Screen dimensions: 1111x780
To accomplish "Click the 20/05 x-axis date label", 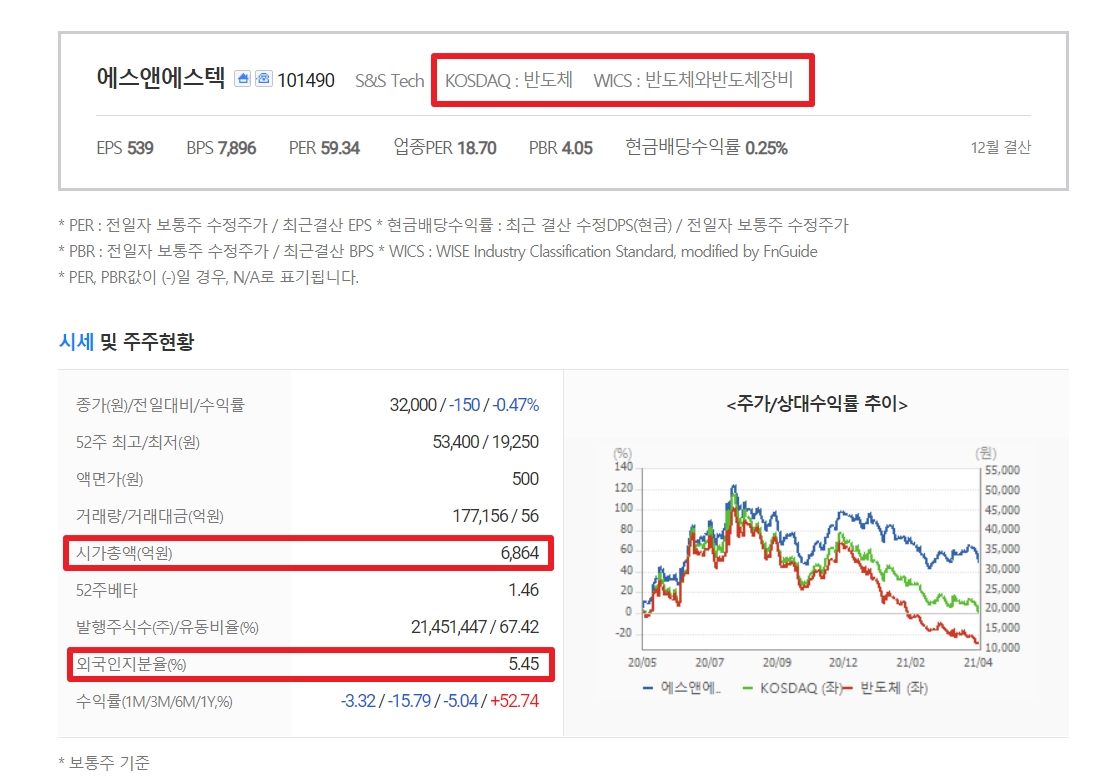I will (x=642, y=662).
